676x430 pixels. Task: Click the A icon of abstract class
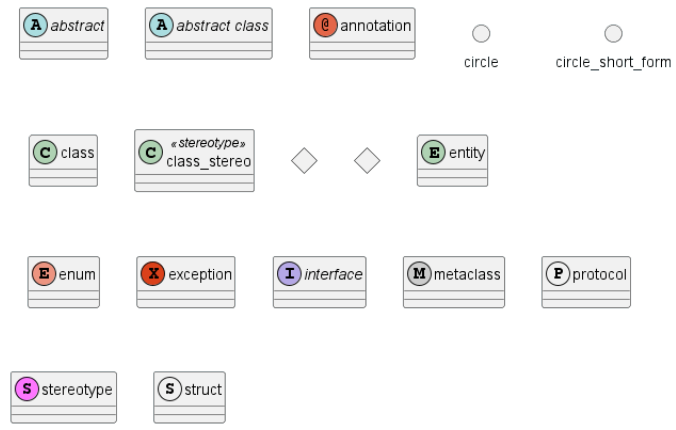[161, 25]
